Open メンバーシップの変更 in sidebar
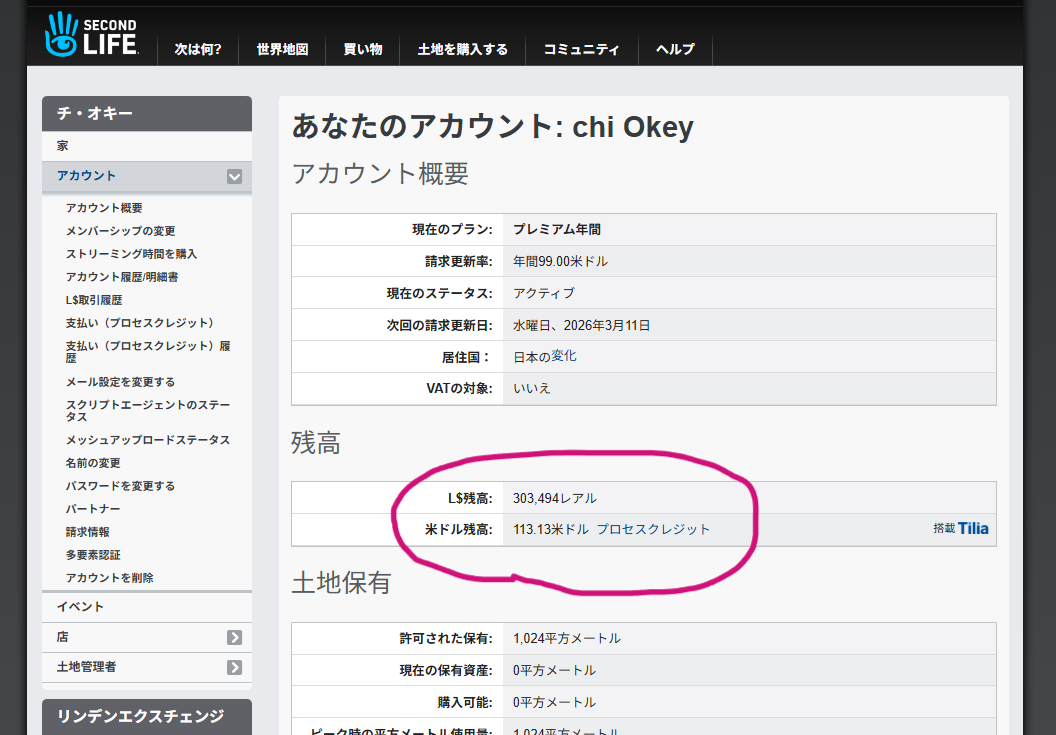This screenshot has width=1056, height=735. (x=120, y=231)
